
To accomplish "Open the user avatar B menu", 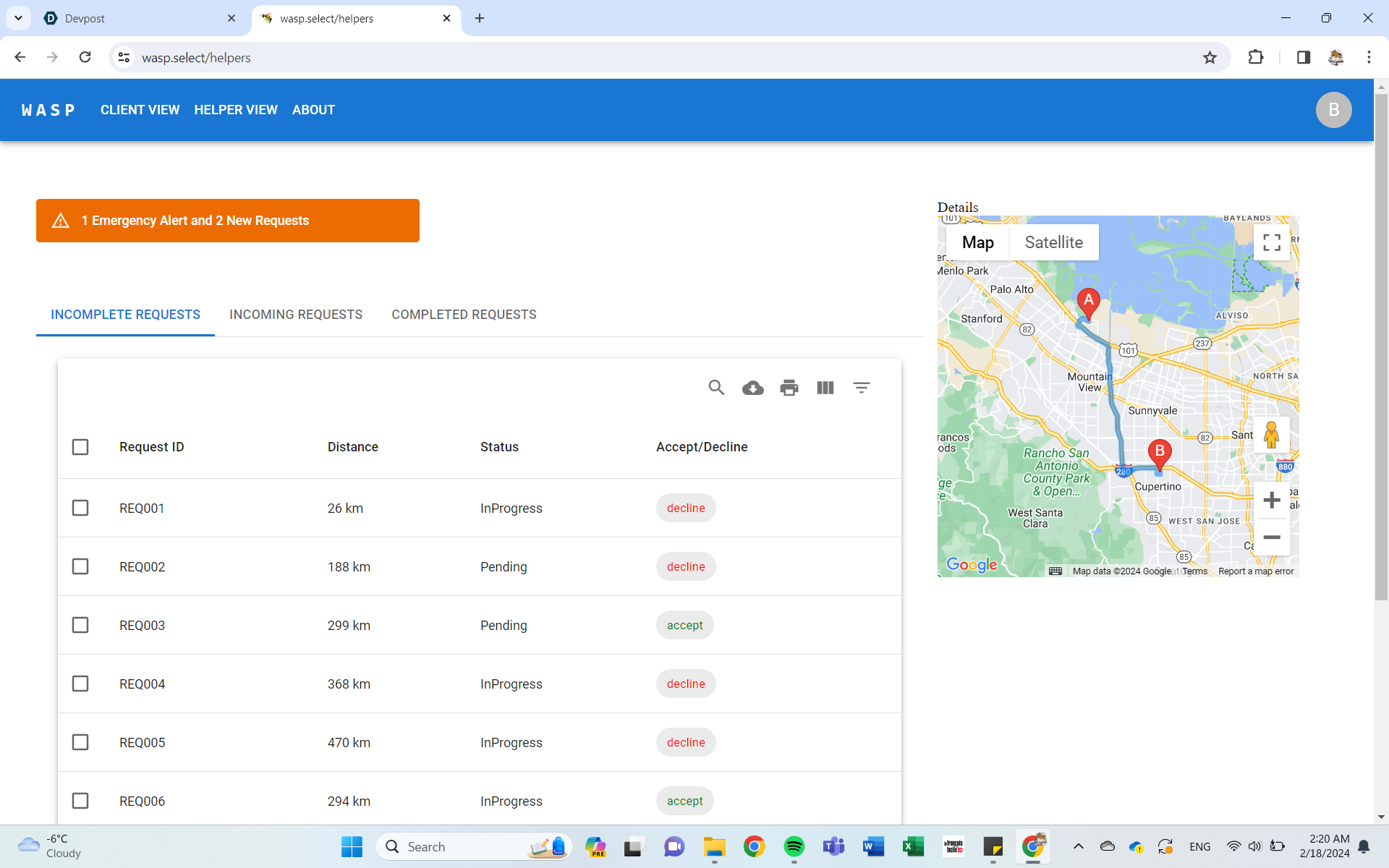I will coord(1333,110).
